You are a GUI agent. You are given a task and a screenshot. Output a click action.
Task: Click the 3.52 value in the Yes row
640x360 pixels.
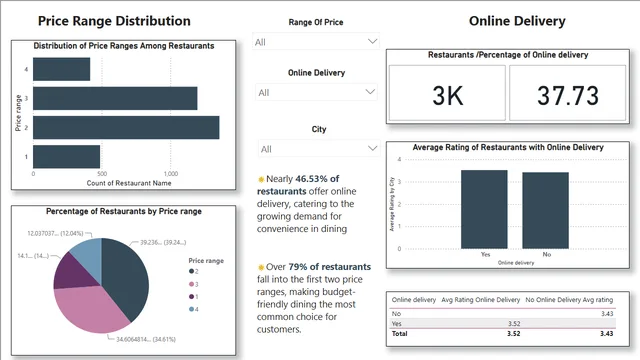click(x=514, y=324)
